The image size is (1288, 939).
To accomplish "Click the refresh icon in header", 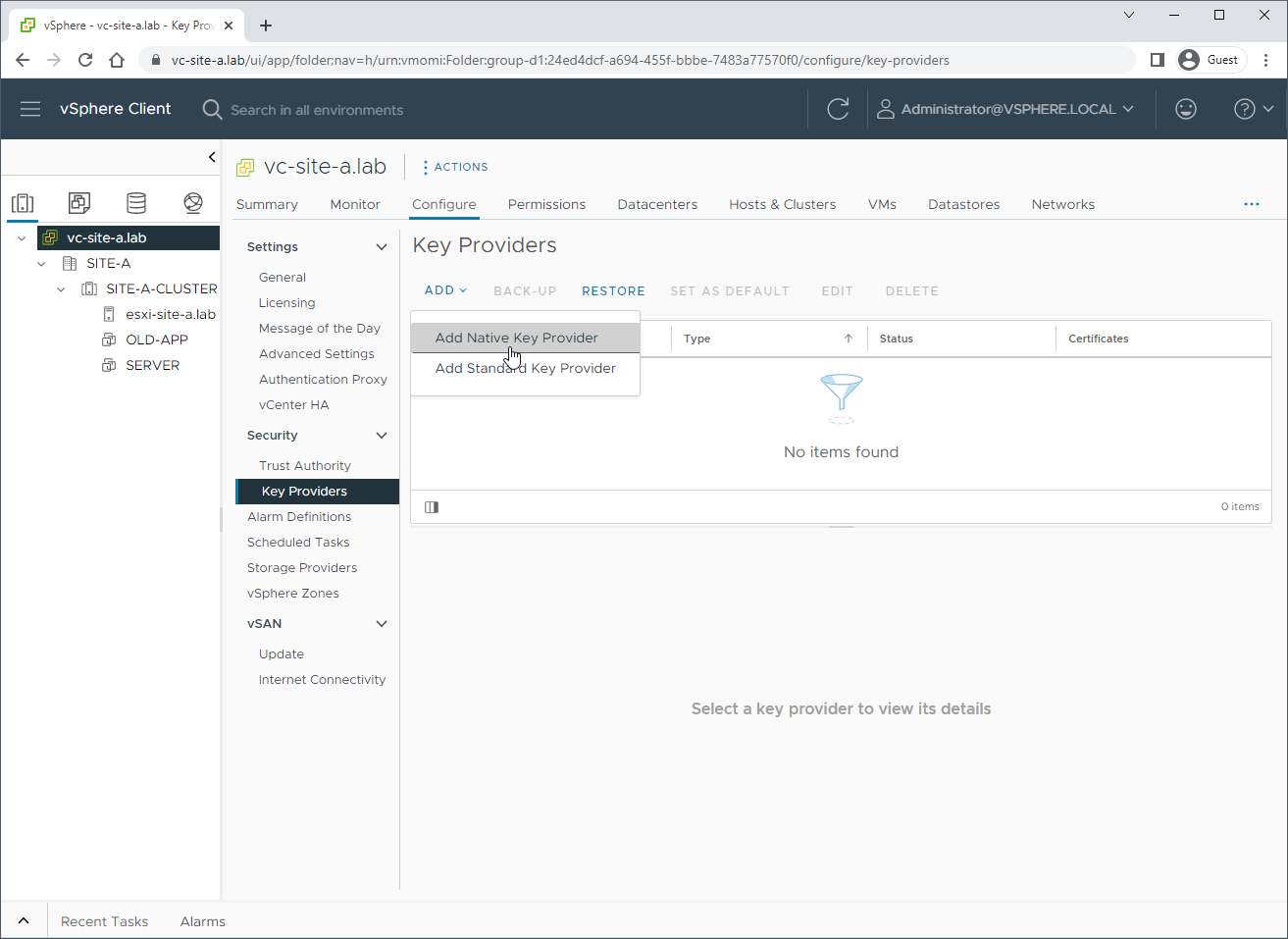I will [838, 109].
